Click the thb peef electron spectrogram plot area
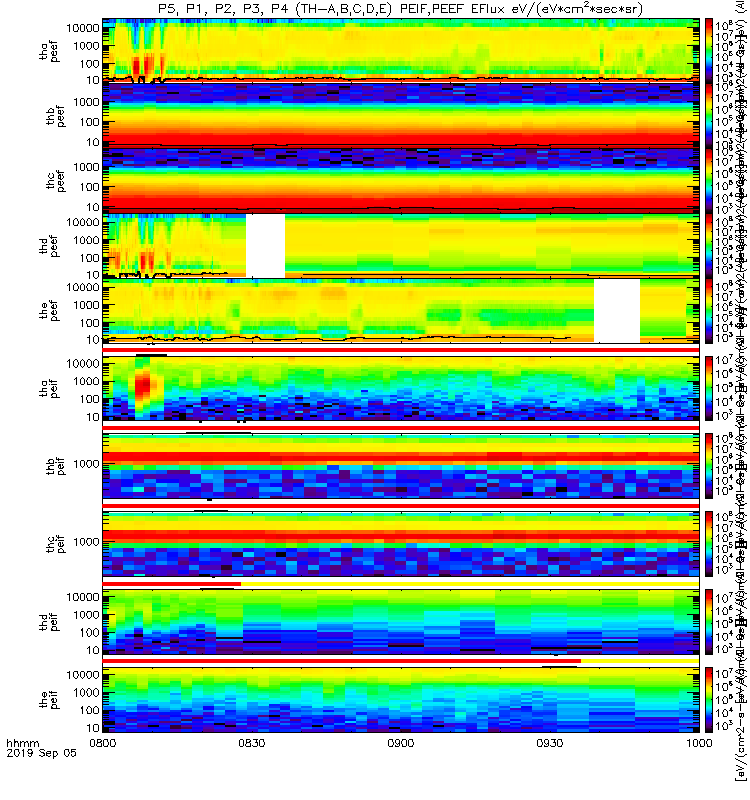 [401, 116]
